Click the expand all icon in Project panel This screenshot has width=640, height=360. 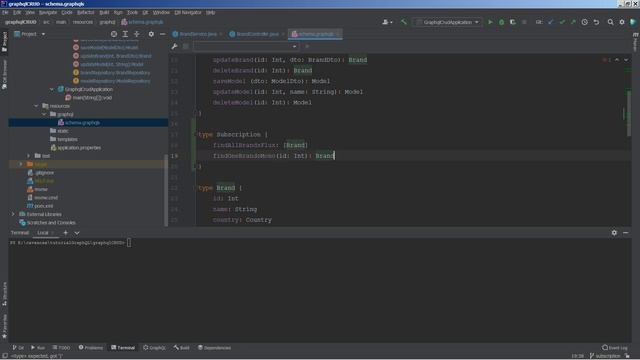point(125,34)
